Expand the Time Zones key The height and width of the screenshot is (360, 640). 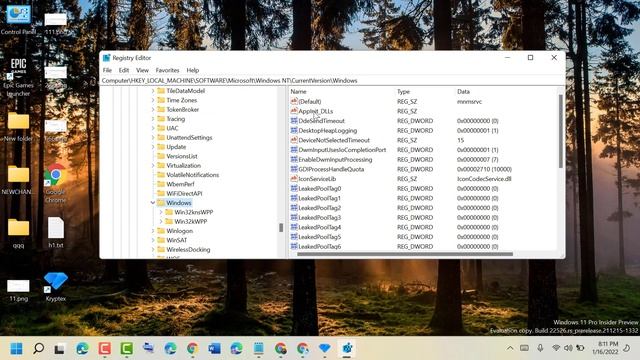[x=153, y=100]
